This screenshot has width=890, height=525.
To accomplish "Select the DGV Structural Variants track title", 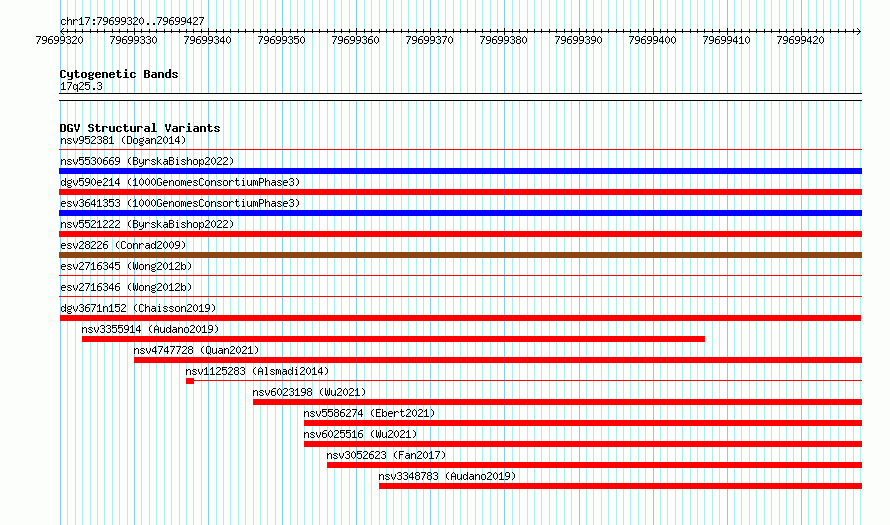I will pos(140,128).
